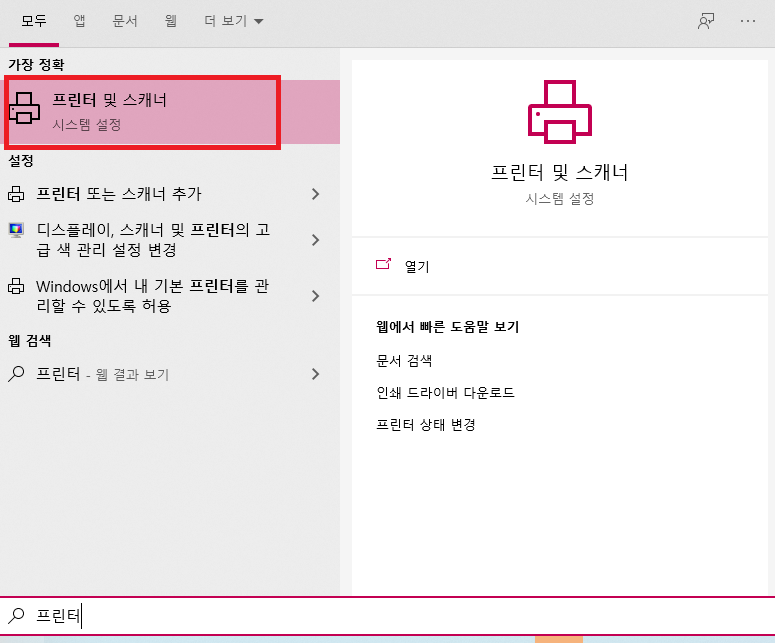Click the magnifier icon beside 프린터 웹 결과 보기
This screenshot has width=775, height=643.
(x=16, y=374)
